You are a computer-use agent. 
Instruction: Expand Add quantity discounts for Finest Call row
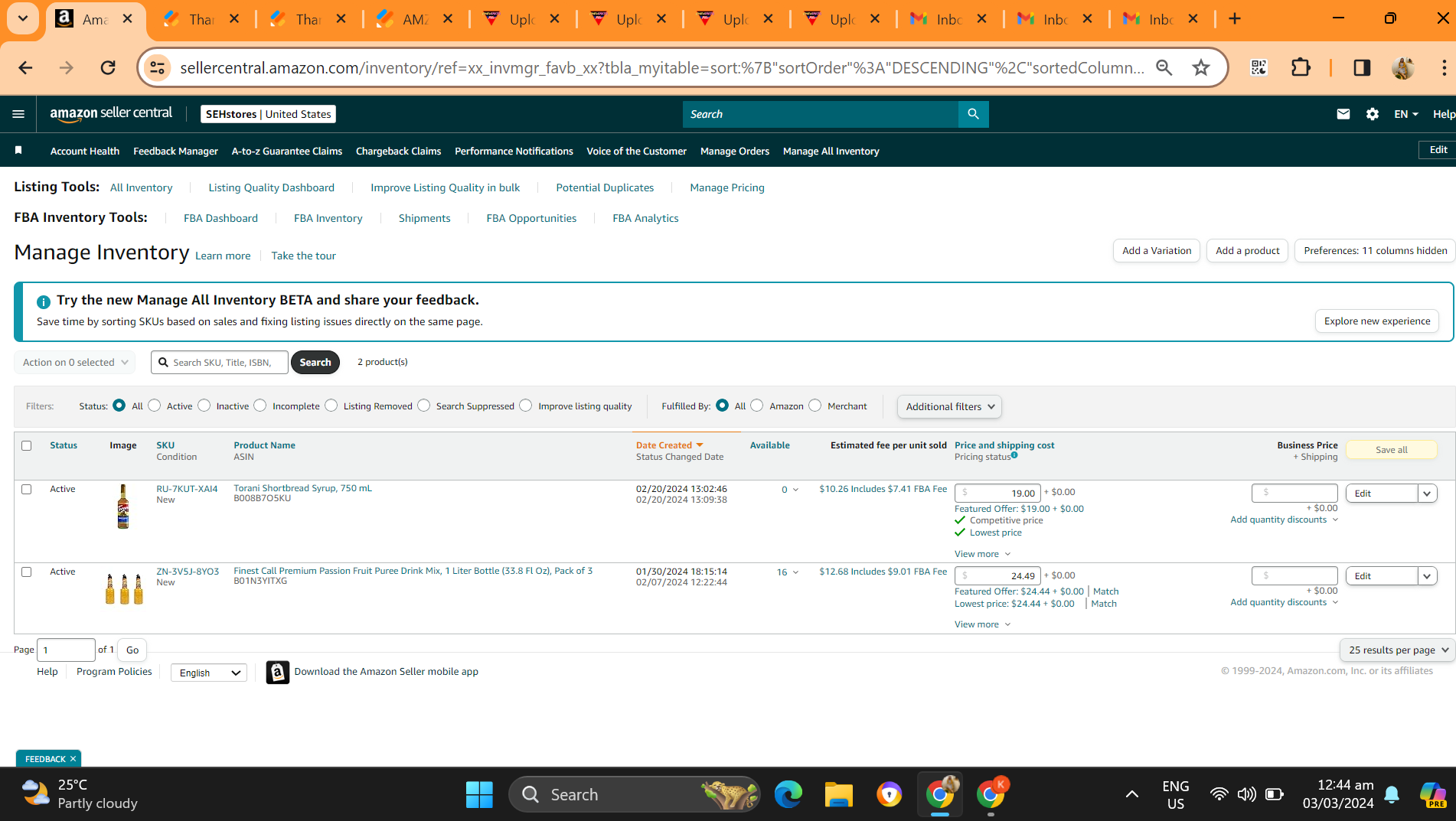(x=1284, y=602)
